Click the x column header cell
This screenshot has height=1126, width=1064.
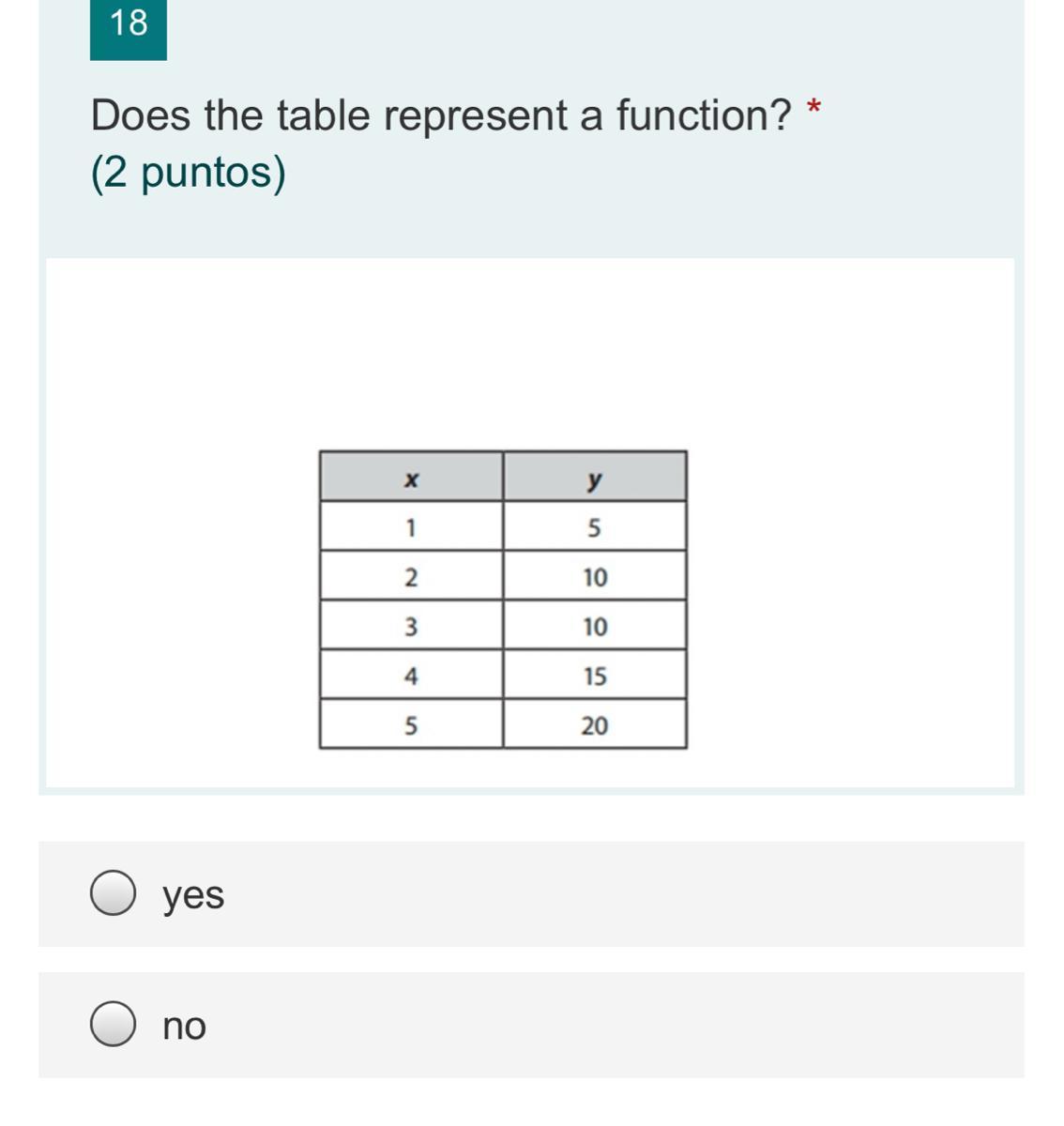pyautogui.click(x=411, y=477)
